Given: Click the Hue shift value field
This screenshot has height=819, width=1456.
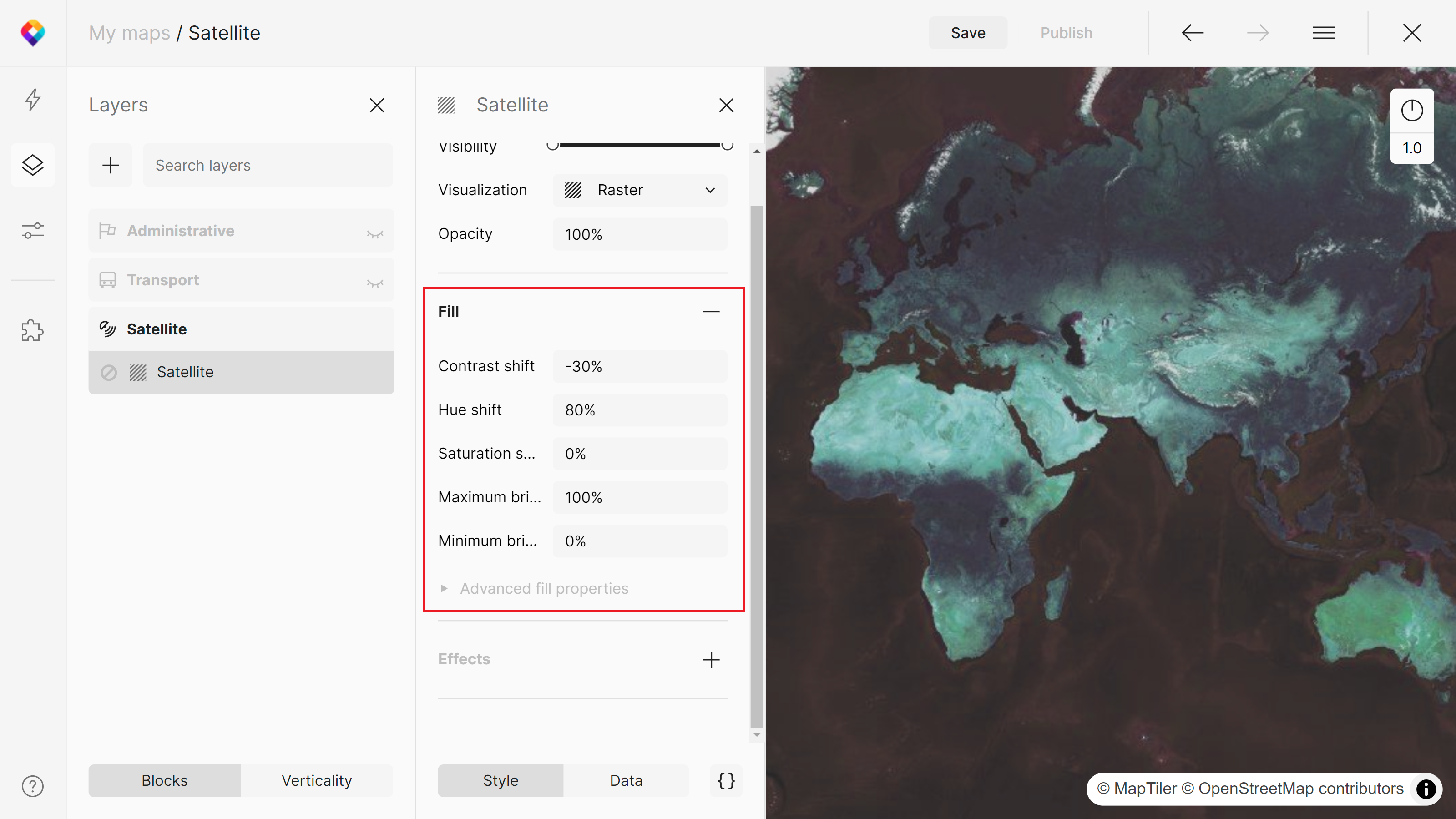Looking at the screenshot, I should 640,410.
